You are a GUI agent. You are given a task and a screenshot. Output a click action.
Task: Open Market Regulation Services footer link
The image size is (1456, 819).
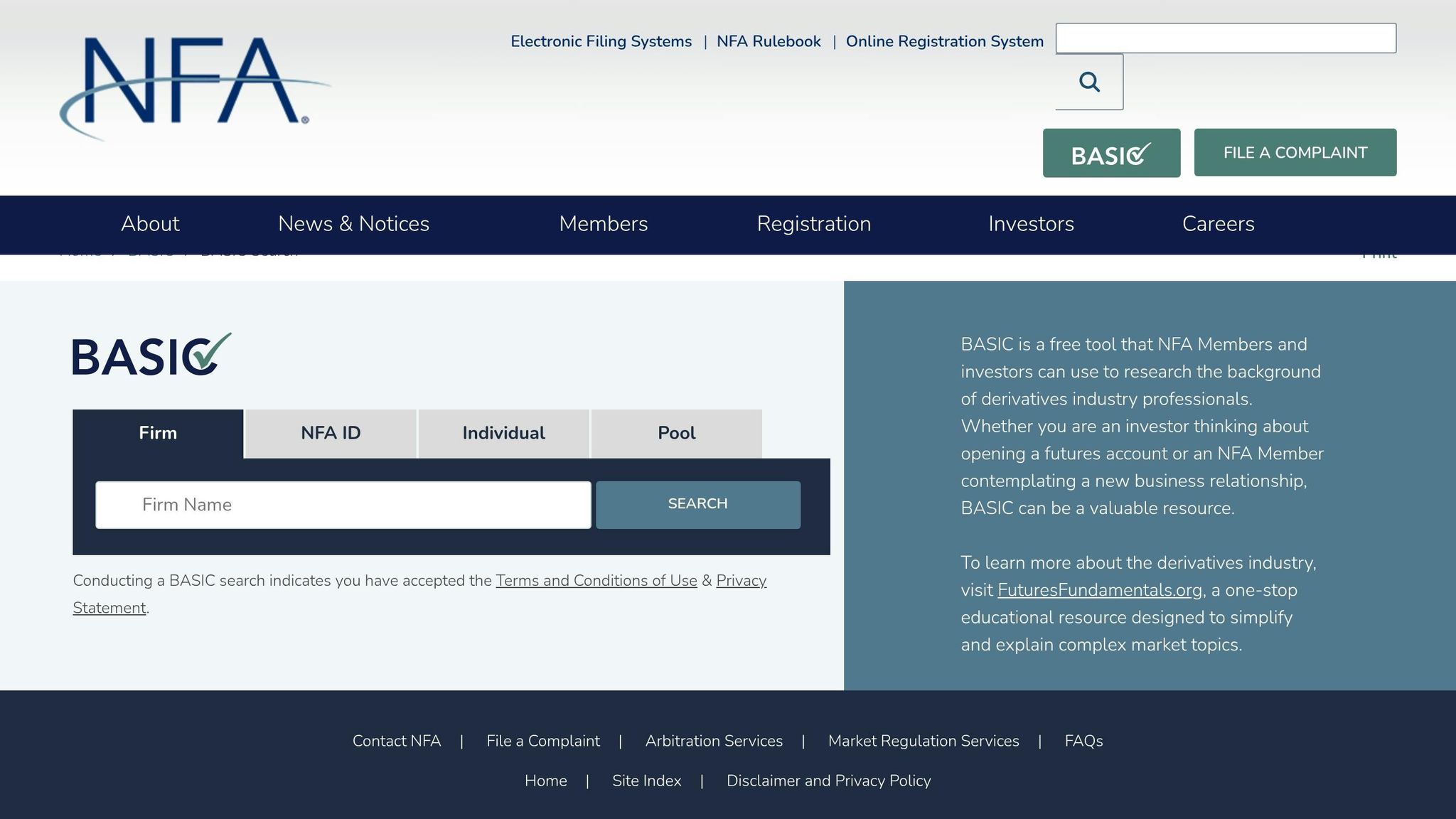924,741
